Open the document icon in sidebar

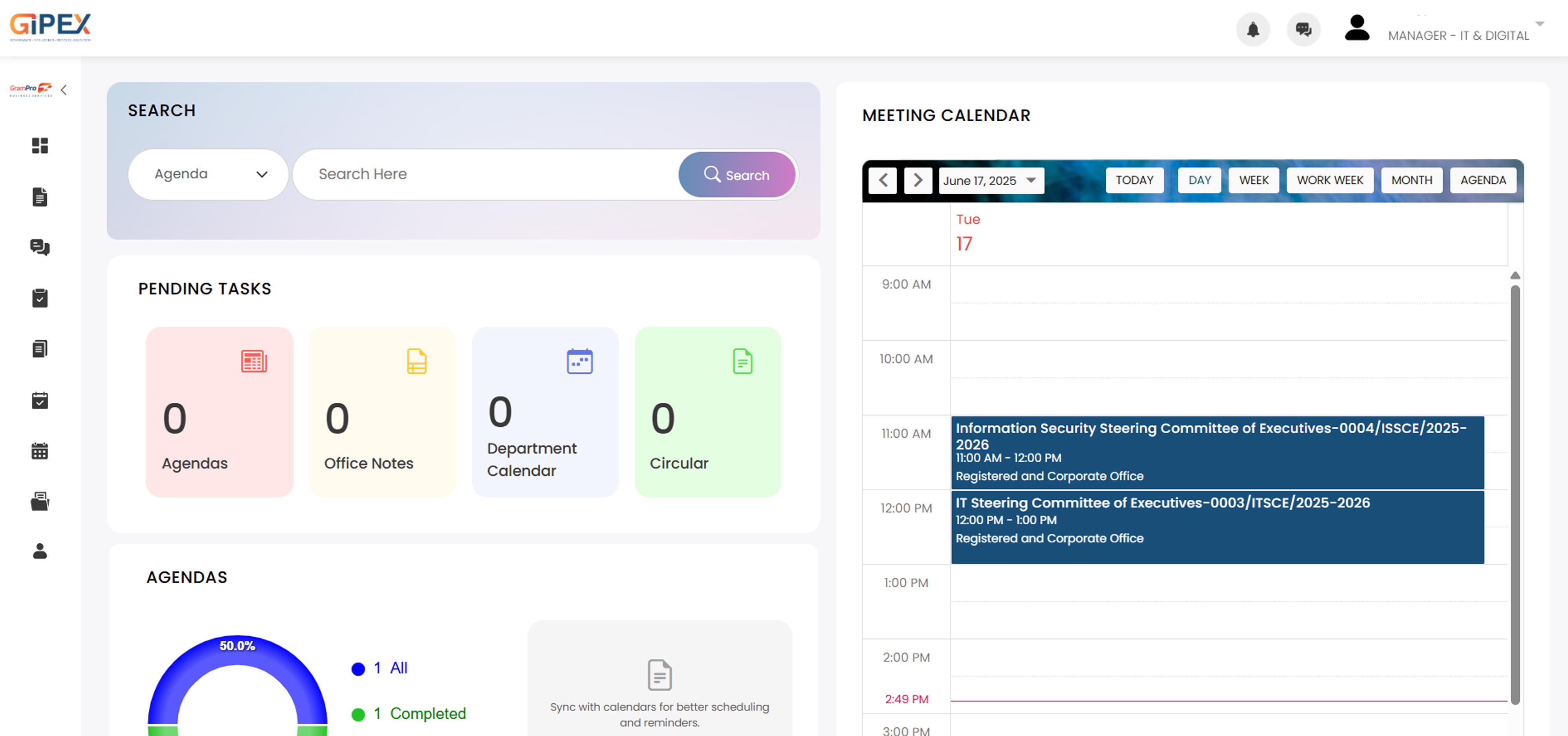[x=40, y=197]
